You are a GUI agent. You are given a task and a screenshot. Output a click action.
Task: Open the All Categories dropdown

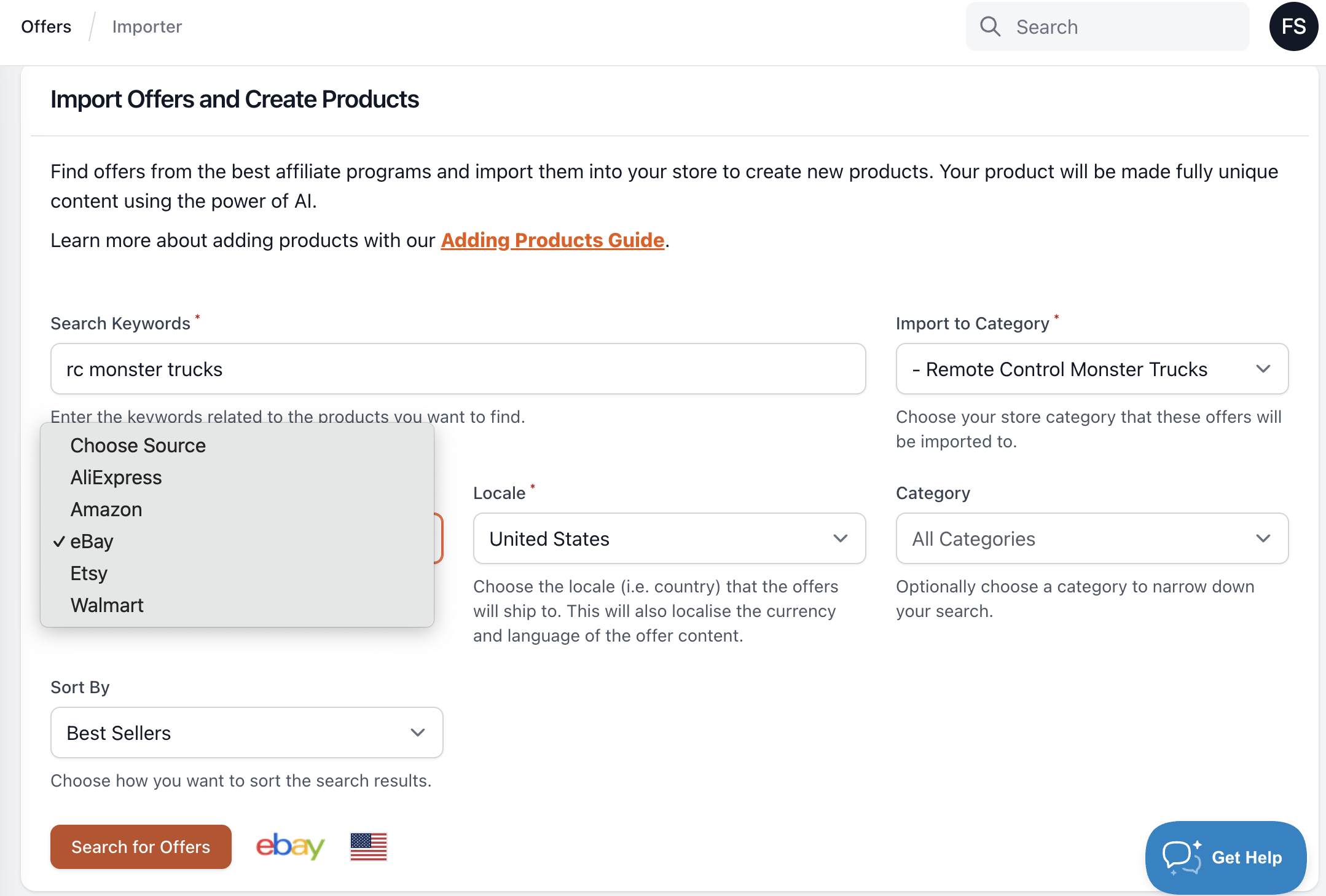coord(1092,538)
